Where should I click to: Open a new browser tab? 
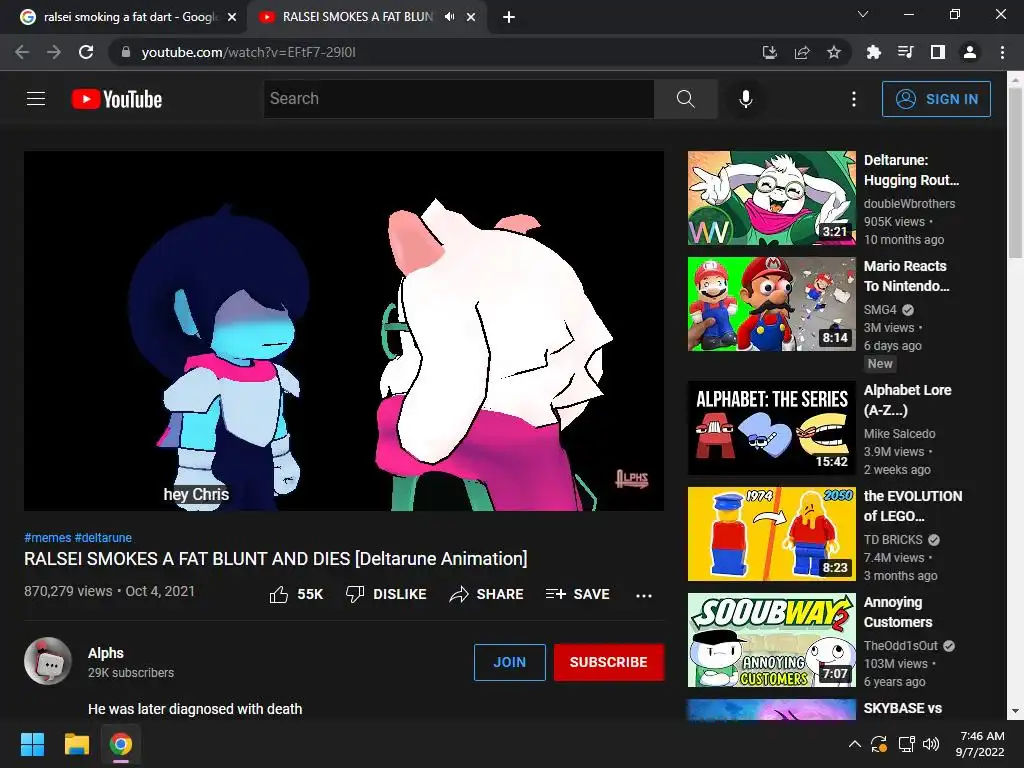point(509,17)
